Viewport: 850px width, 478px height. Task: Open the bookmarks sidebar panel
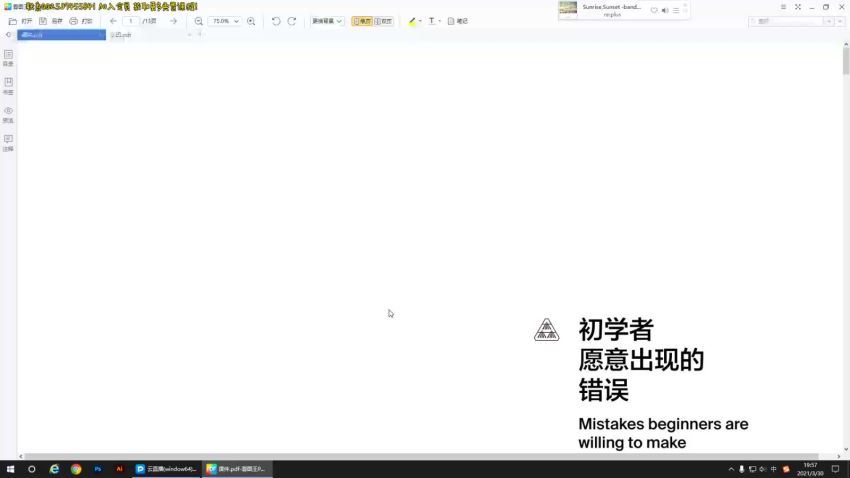click(x=8, y=86)
